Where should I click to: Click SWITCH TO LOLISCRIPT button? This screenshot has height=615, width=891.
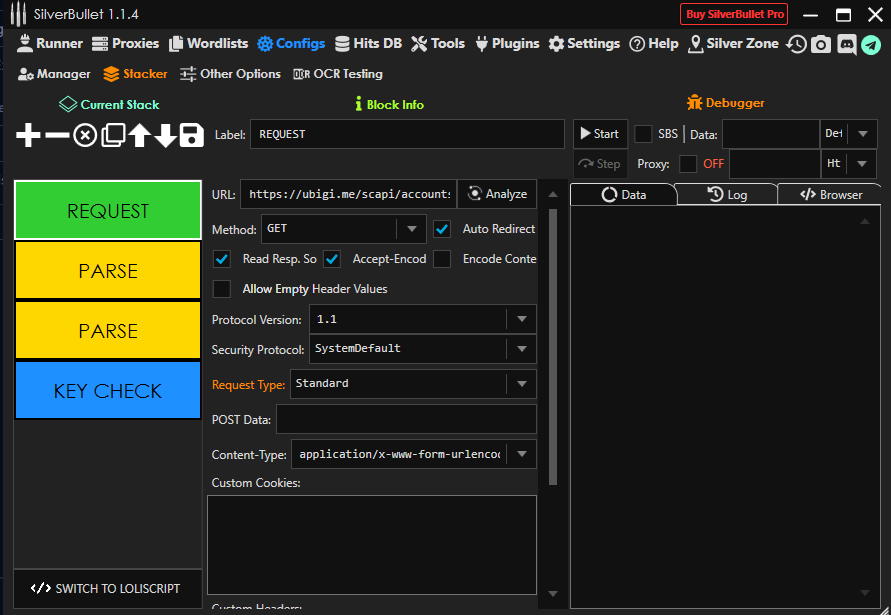[108, 588]
